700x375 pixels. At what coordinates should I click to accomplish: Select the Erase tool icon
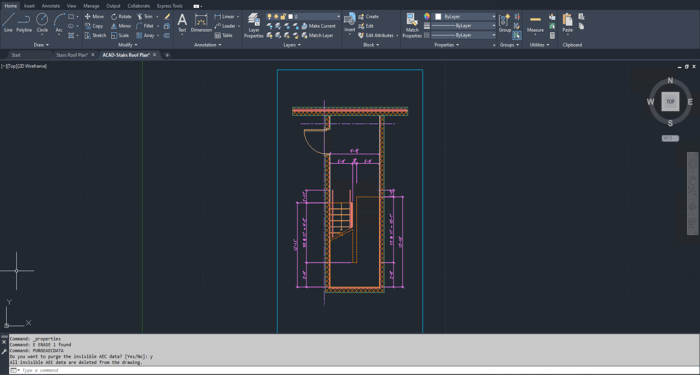pos(167,17)
